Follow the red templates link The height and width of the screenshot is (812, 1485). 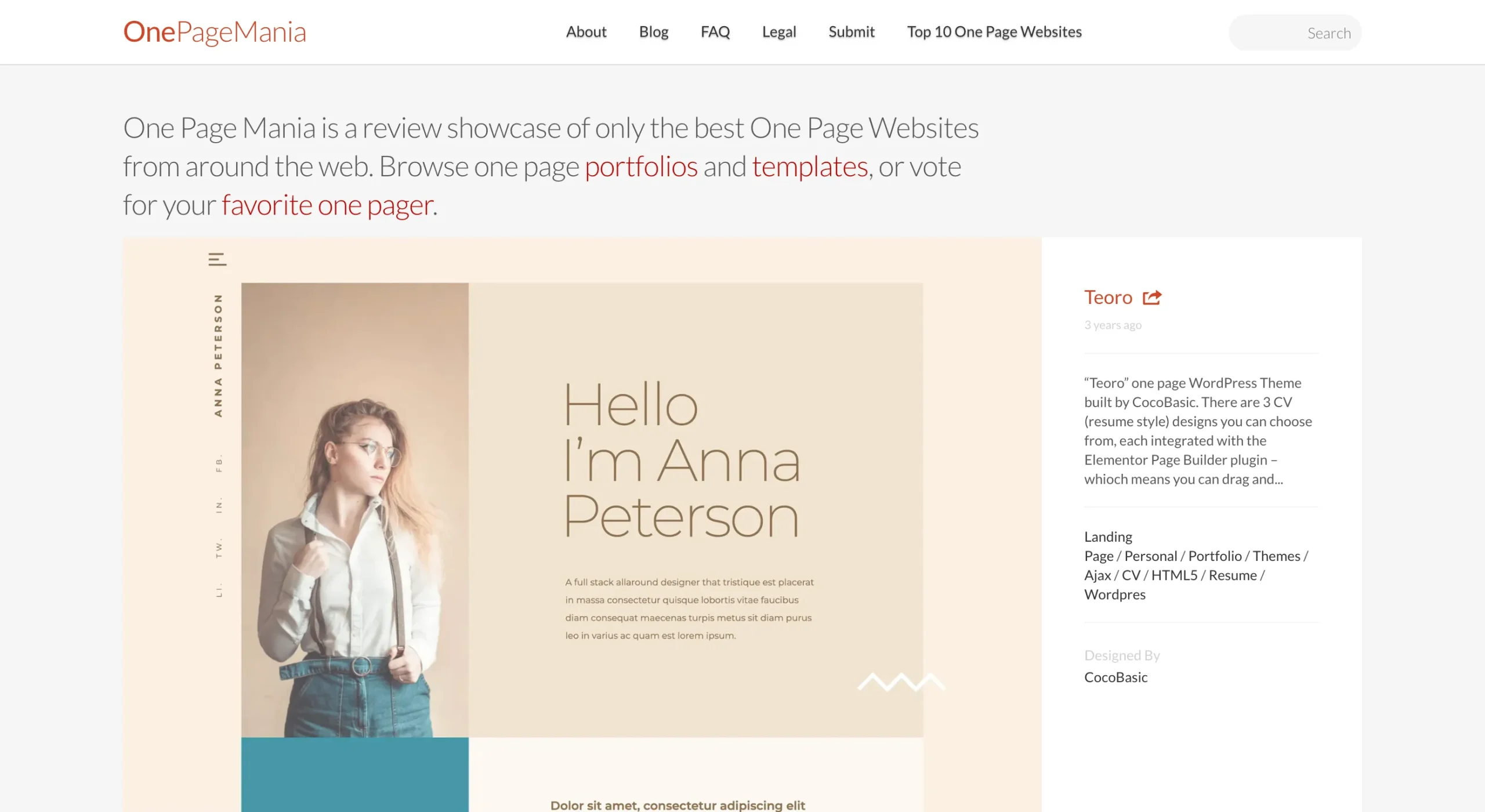(810, 167)
